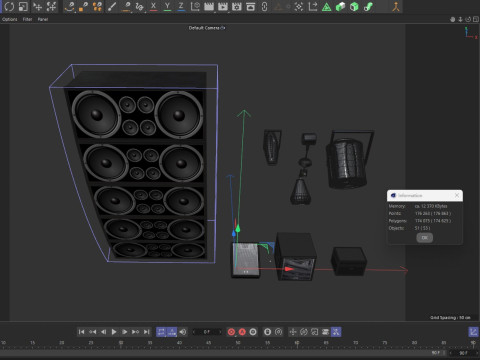Toggle Z axis lock

[181, 7]
